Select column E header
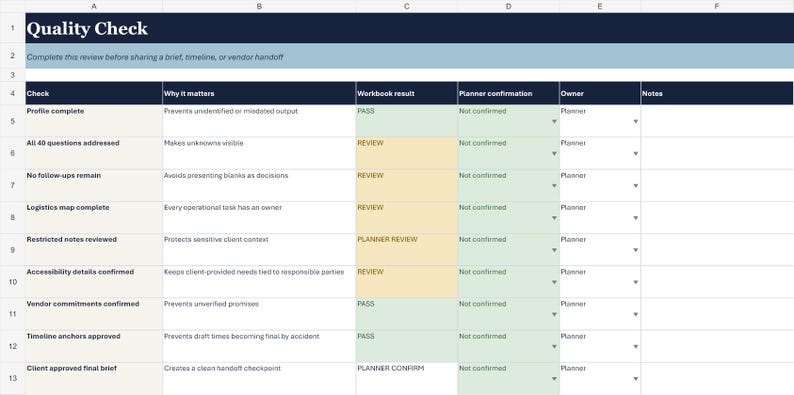Screen dimensions: 794x395 coord(600,6)
